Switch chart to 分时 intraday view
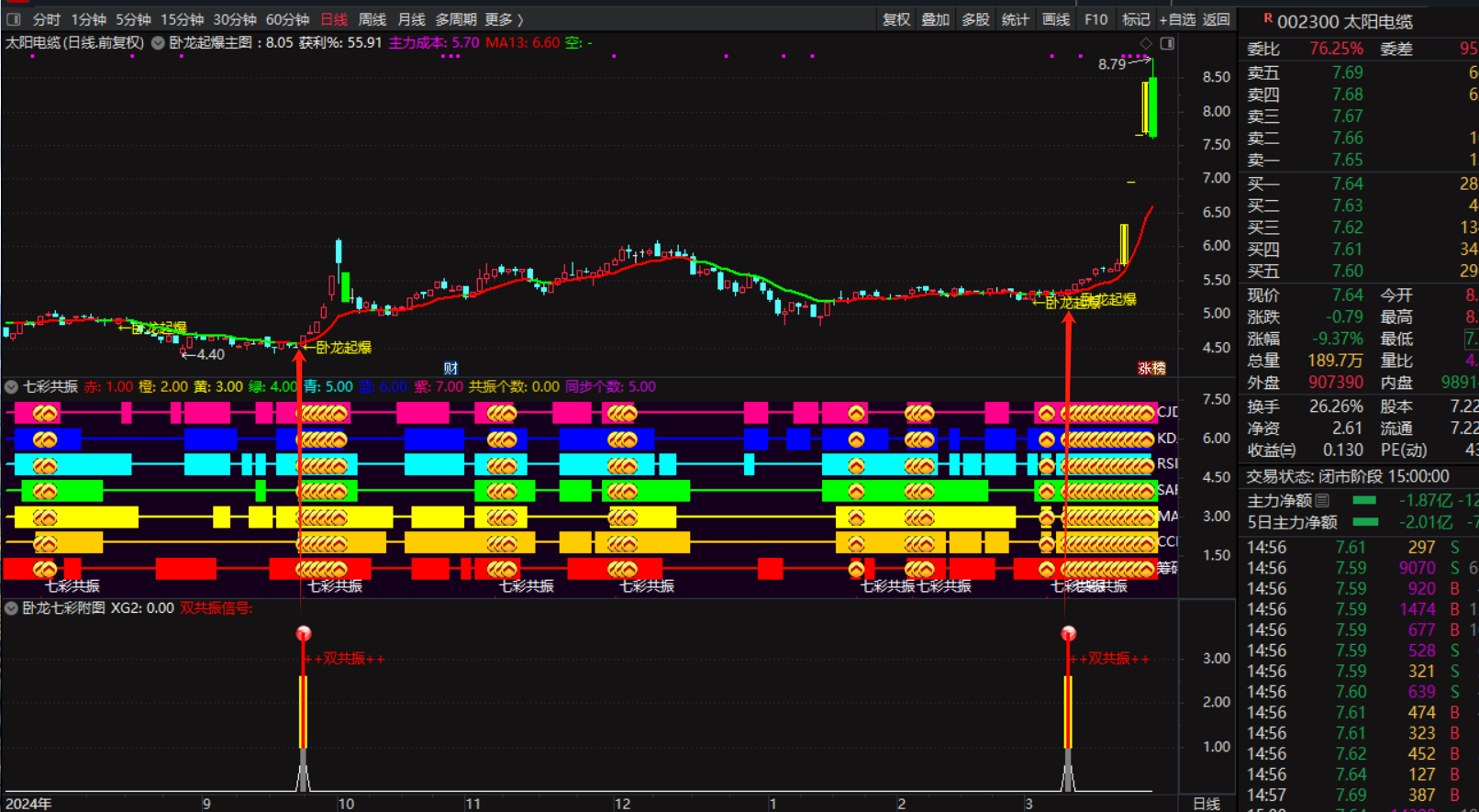 [x=46, y=19]
